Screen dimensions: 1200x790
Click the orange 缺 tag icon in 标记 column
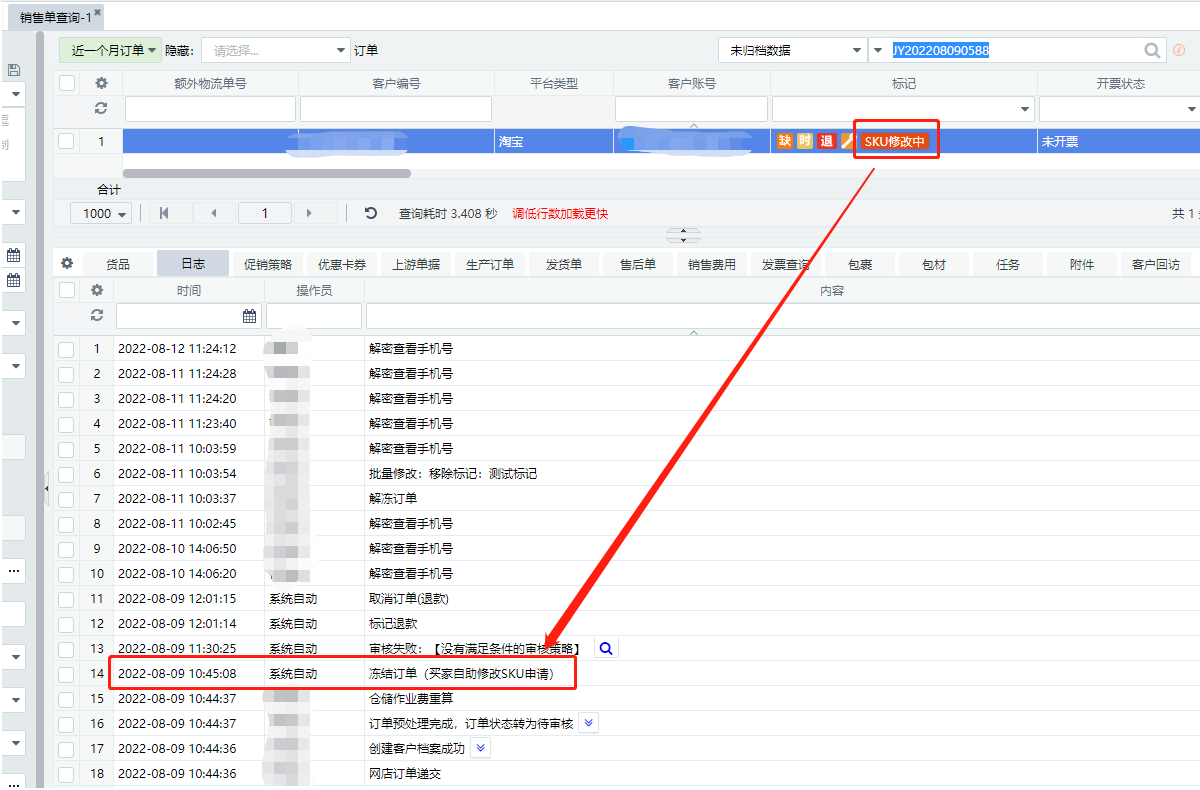coord(785,142)
